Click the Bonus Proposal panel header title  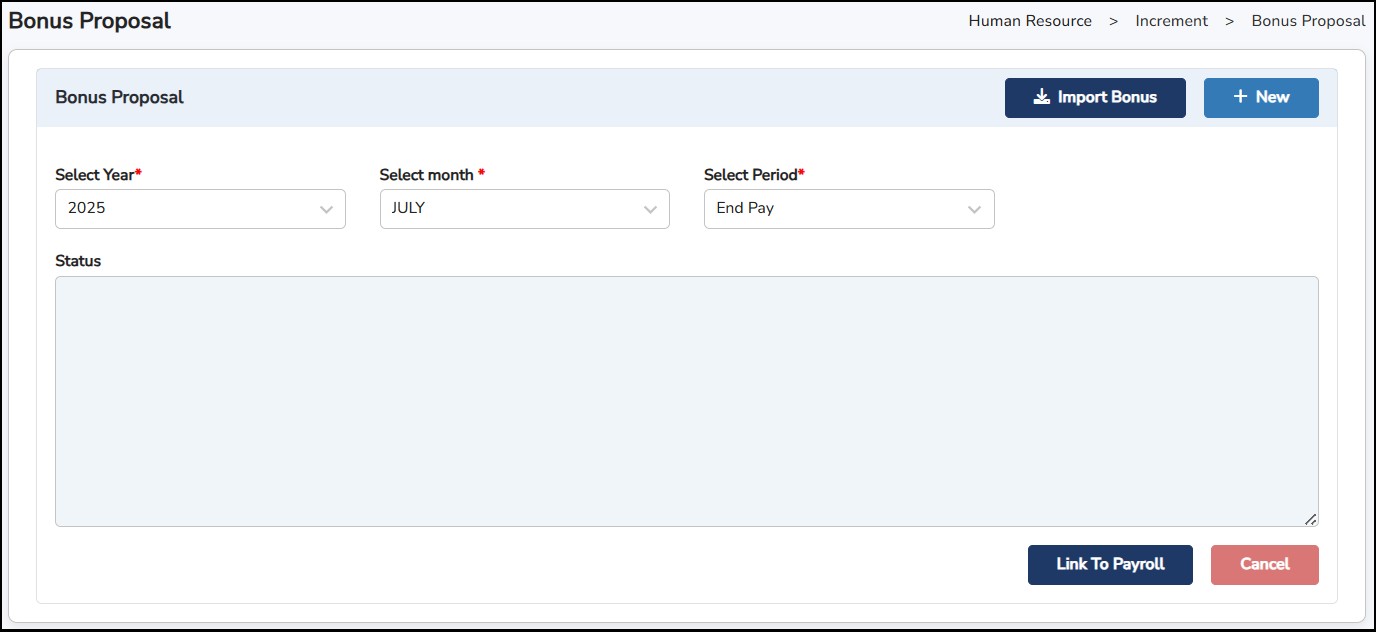(x=119, y=97)
